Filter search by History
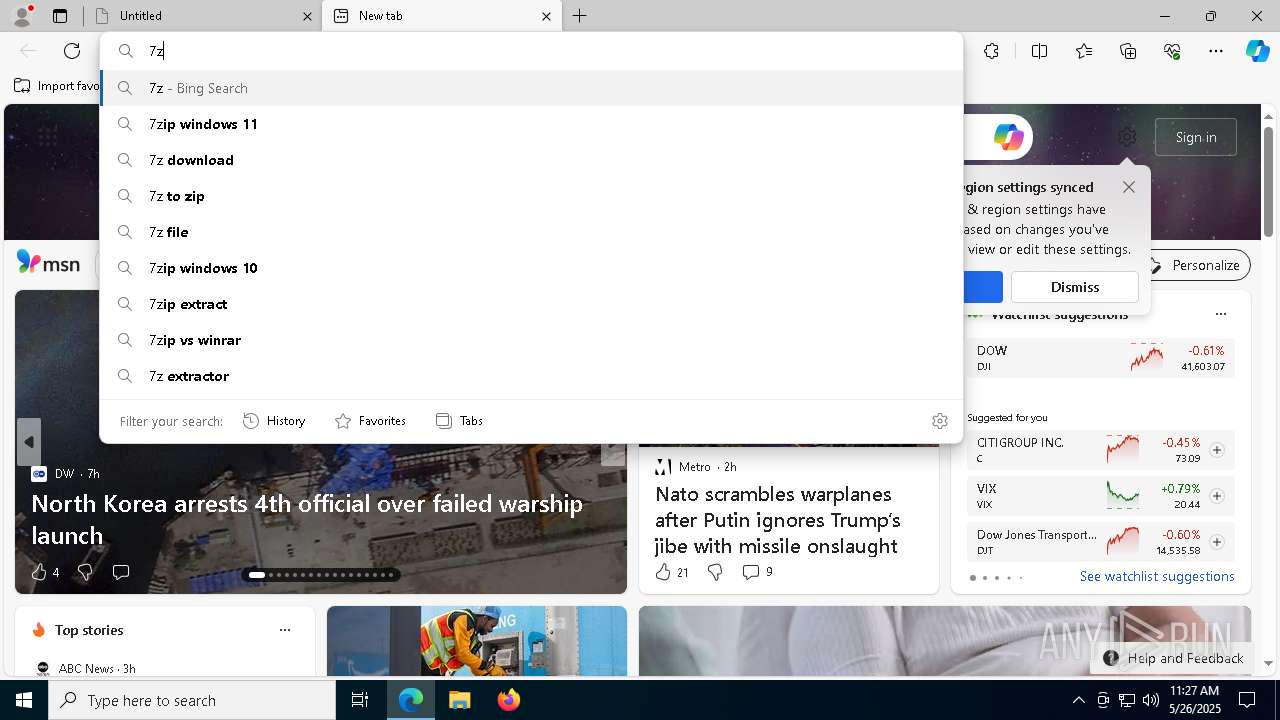 pyautogui.click(x=274, y=421)
